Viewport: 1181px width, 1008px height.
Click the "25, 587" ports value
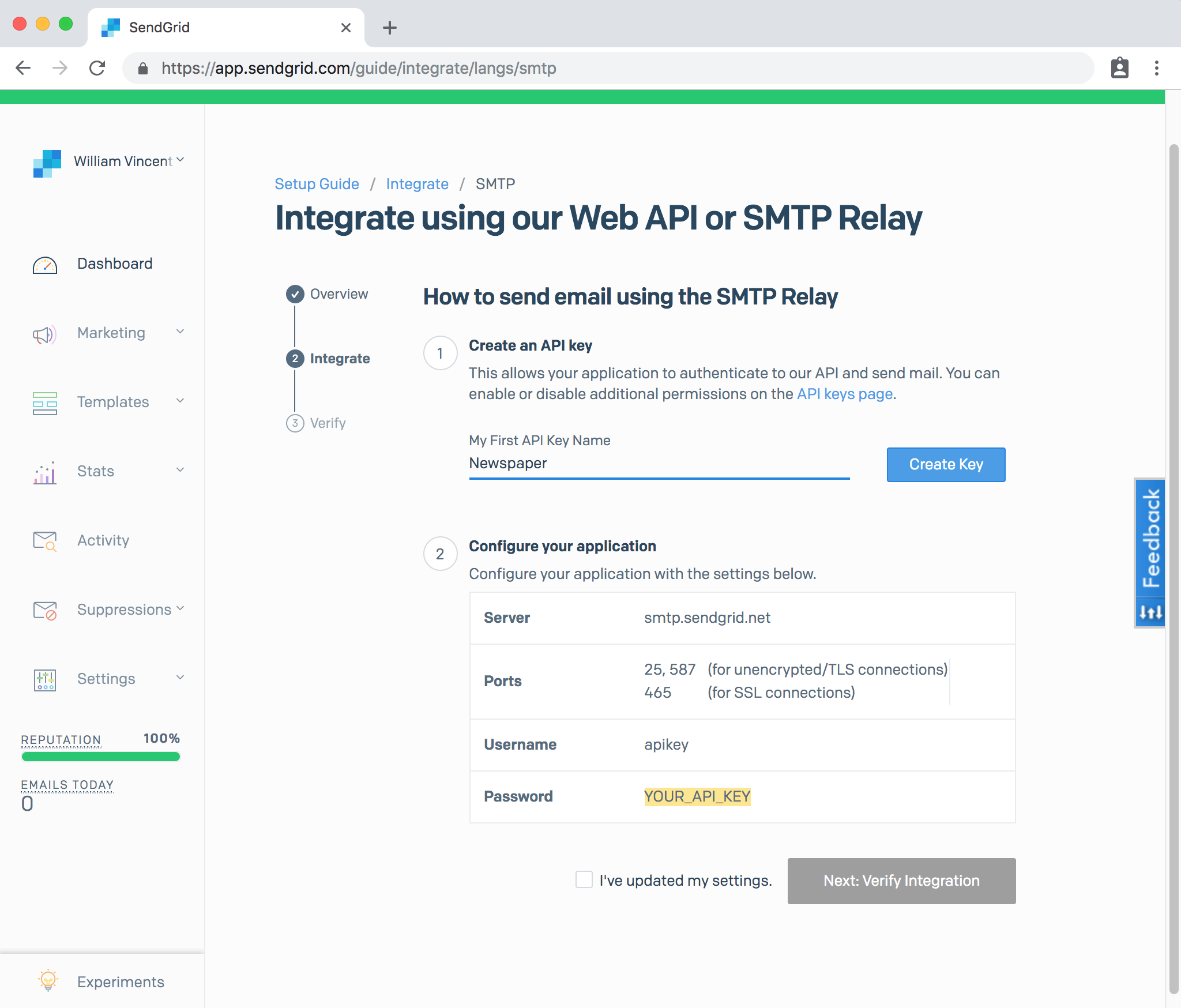click(670, 670)
